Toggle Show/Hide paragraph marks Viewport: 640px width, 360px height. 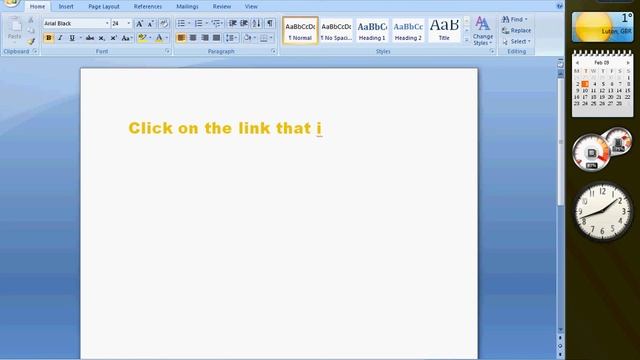tap(269, 24)
